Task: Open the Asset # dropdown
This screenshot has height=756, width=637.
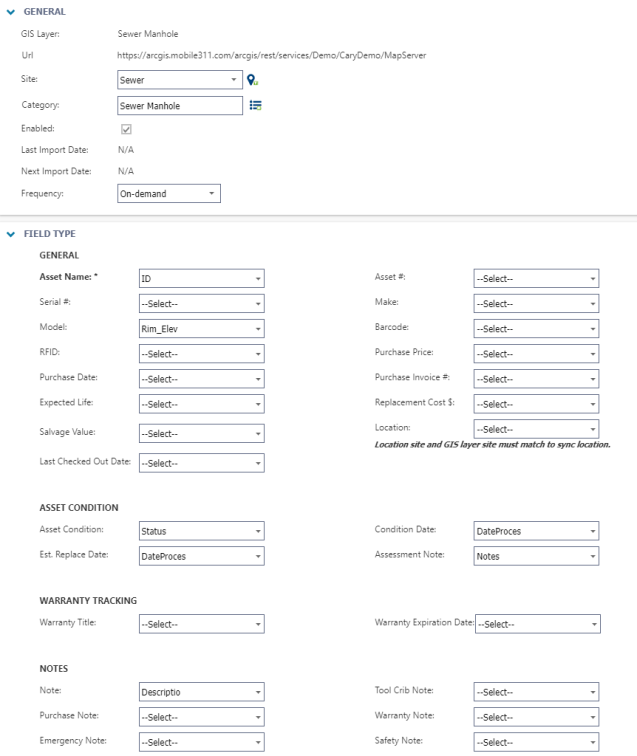Action: [536, 278]
